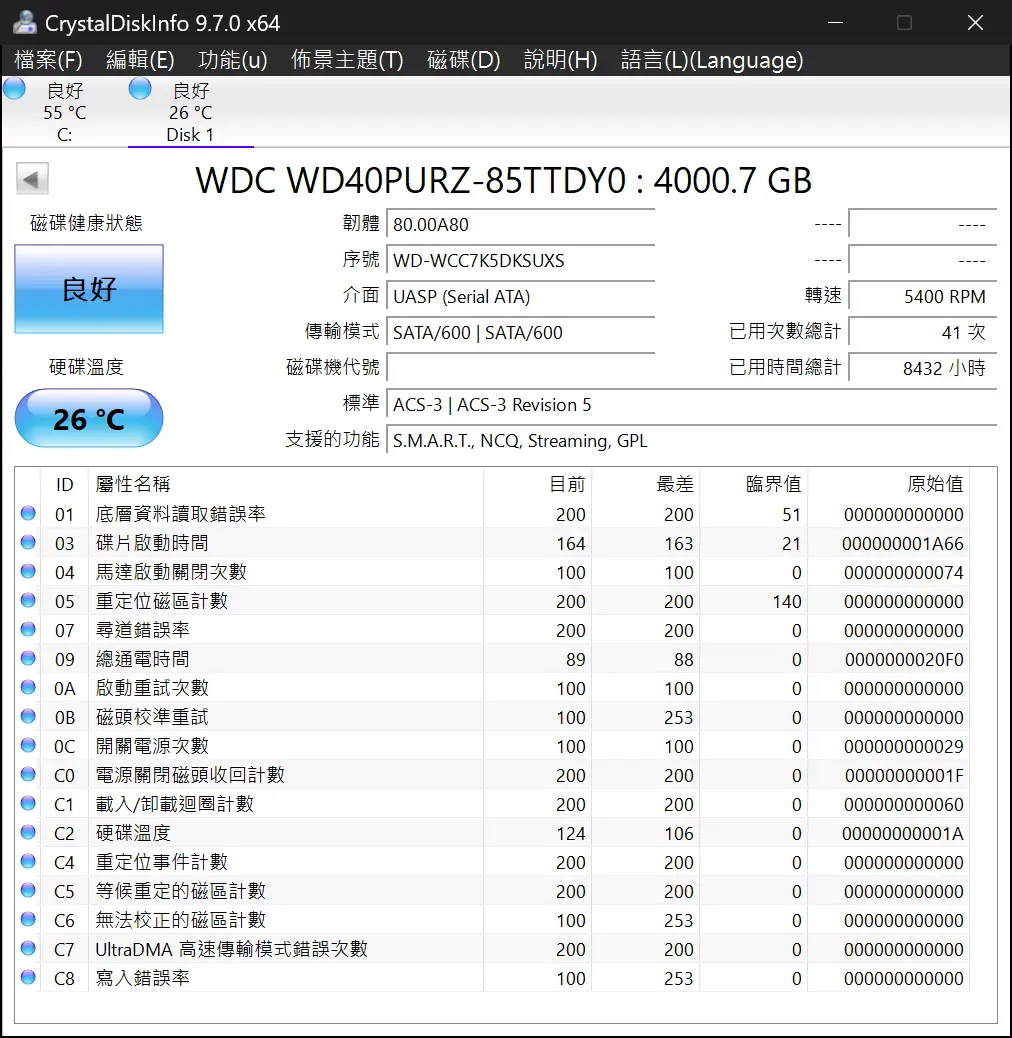Select raw value 000000001A66
Image resolution: width=1012 pixels, height=1038 pixels.
[x=903, y=544]
